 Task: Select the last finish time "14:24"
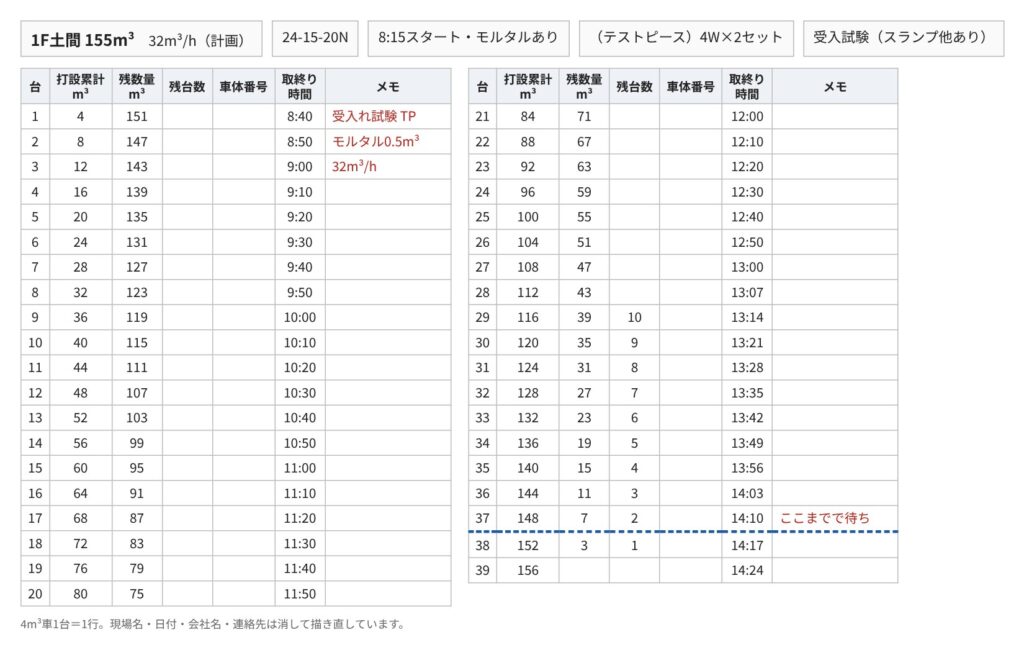pyautogui.click(x=747, y=571)
